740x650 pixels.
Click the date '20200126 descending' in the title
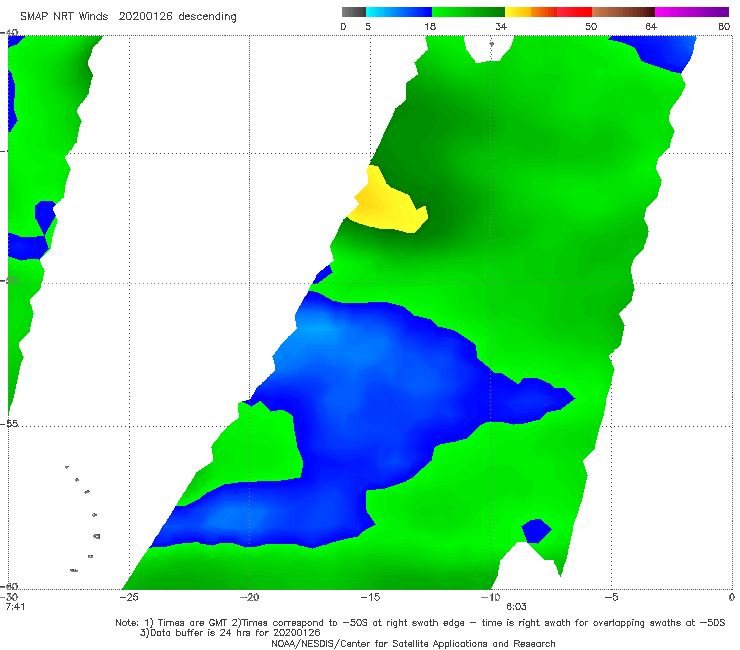[x=177, y=17]
